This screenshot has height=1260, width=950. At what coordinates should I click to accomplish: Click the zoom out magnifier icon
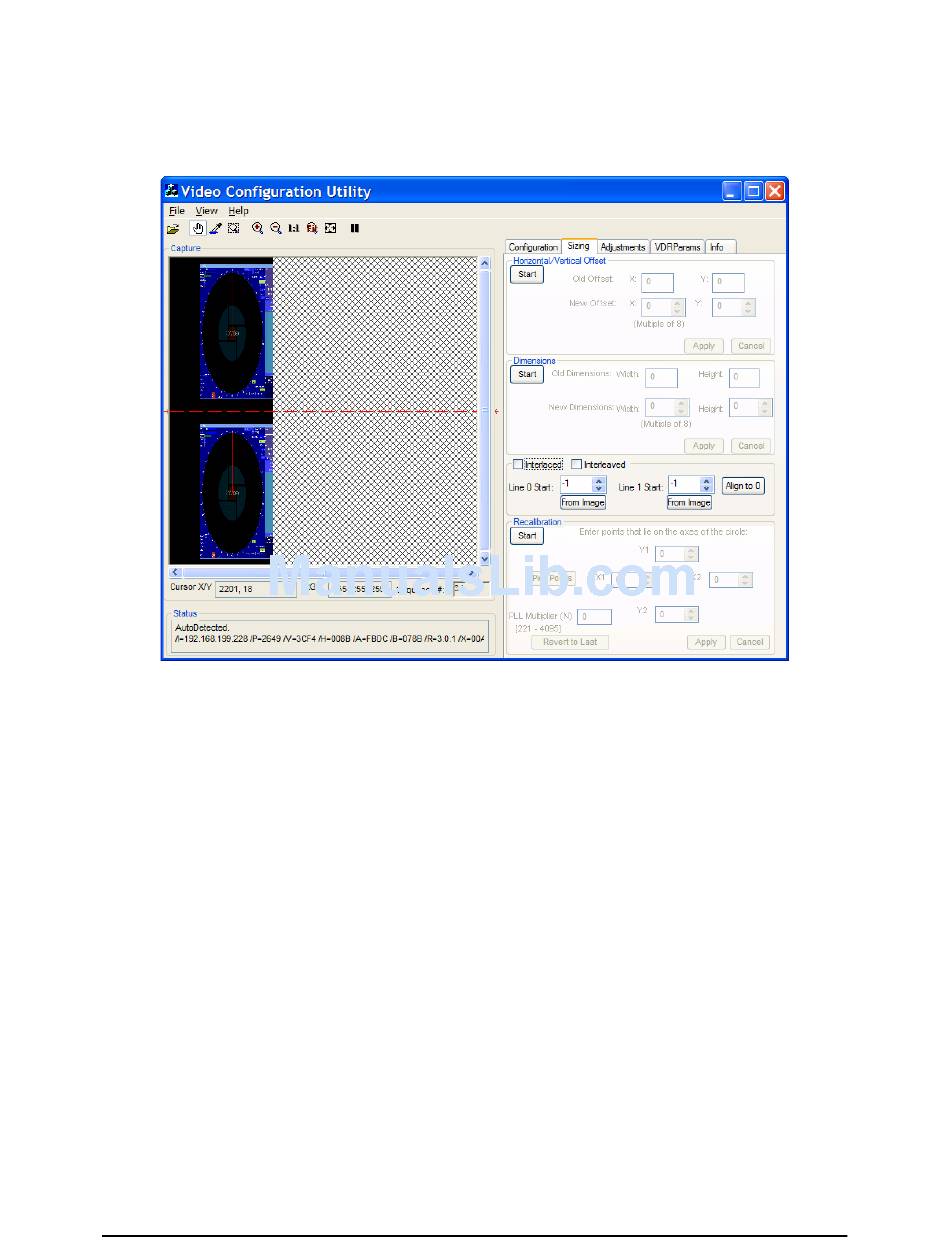(x=275, y=229)
